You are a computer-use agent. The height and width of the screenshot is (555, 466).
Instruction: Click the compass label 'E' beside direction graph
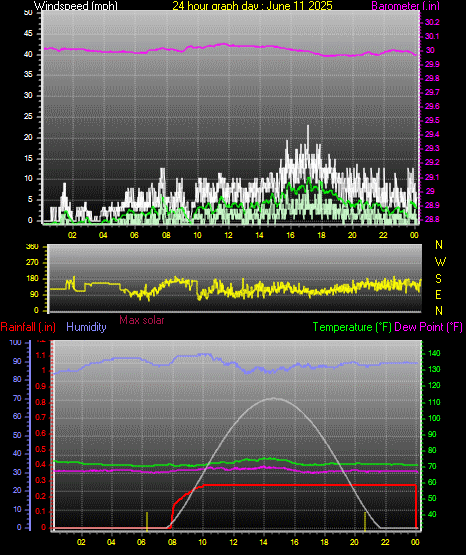pos(438,295)
